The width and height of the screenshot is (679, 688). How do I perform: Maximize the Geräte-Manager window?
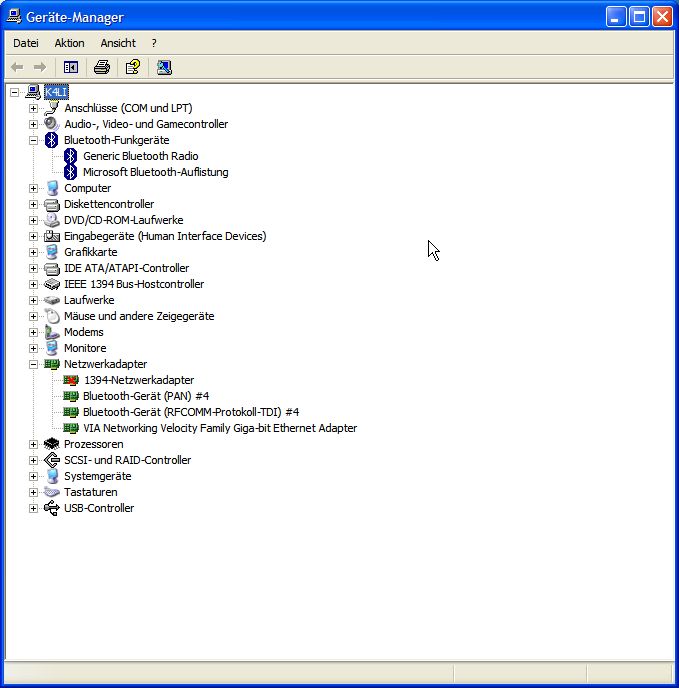tap(639, 17)
